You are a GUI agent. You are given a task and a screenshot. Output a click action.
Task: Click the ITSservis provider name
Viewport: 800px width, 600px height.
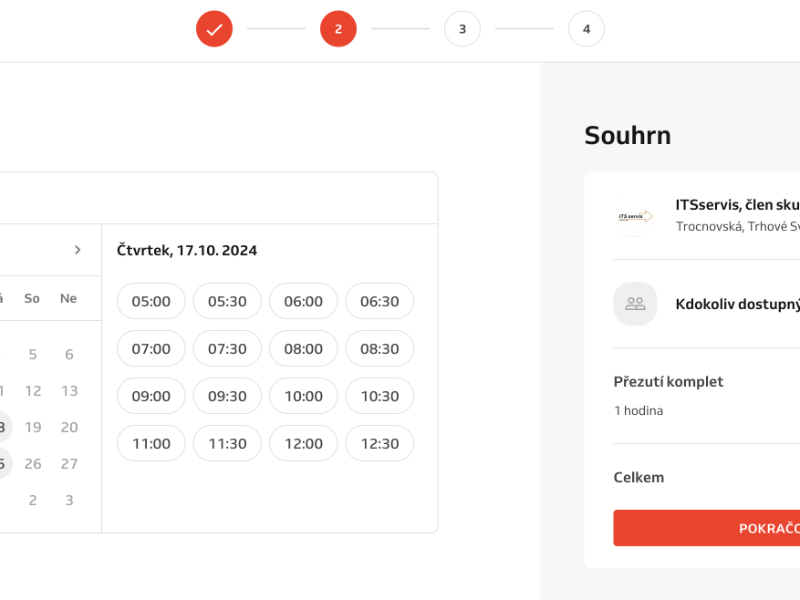pos(737,205)
